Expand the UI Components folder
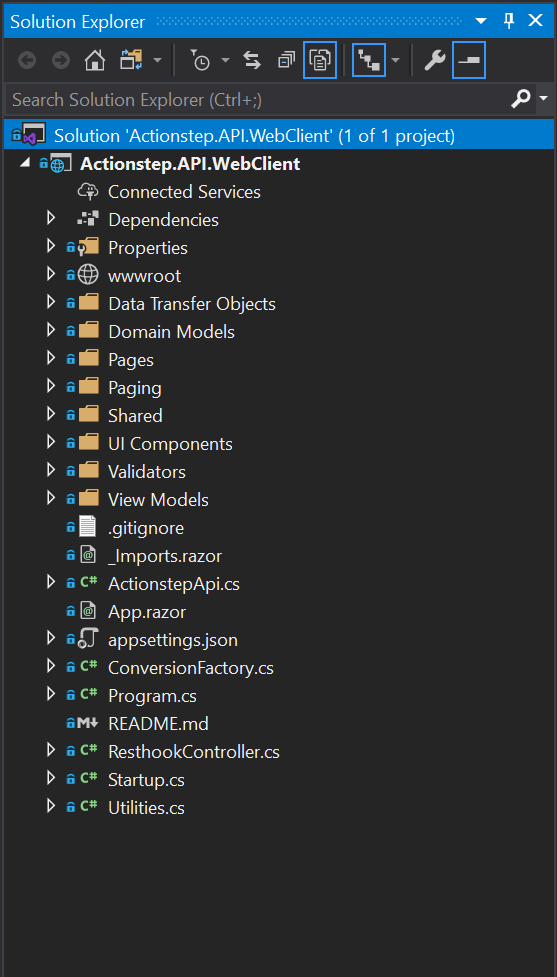This screenshot has width=557, height=977. (x=51, y=444)
